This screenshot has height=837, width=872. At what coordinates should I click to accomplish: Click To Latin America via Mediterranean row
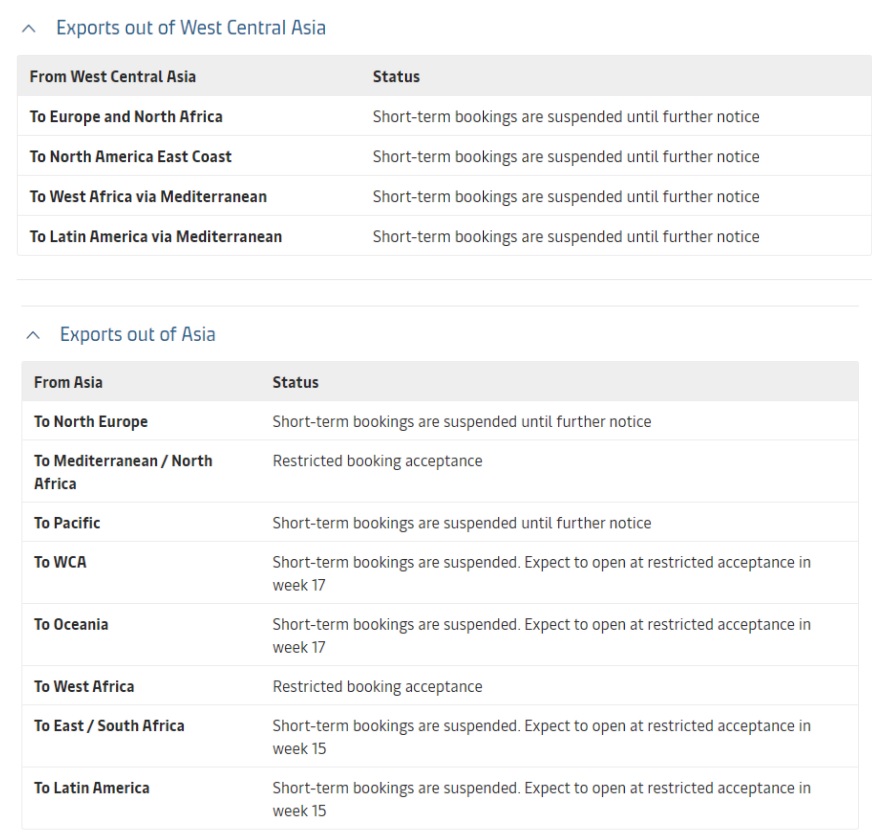click(x=155, y=237)
